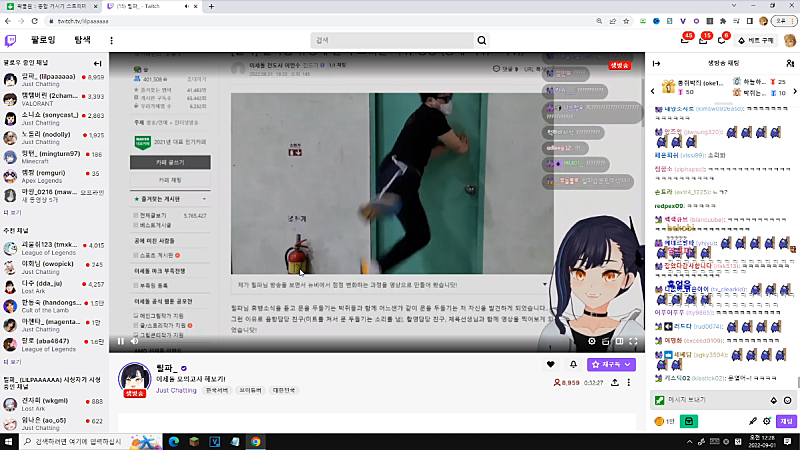Open Windows Start menu
The image size is (800, 450).
(9, 442)
